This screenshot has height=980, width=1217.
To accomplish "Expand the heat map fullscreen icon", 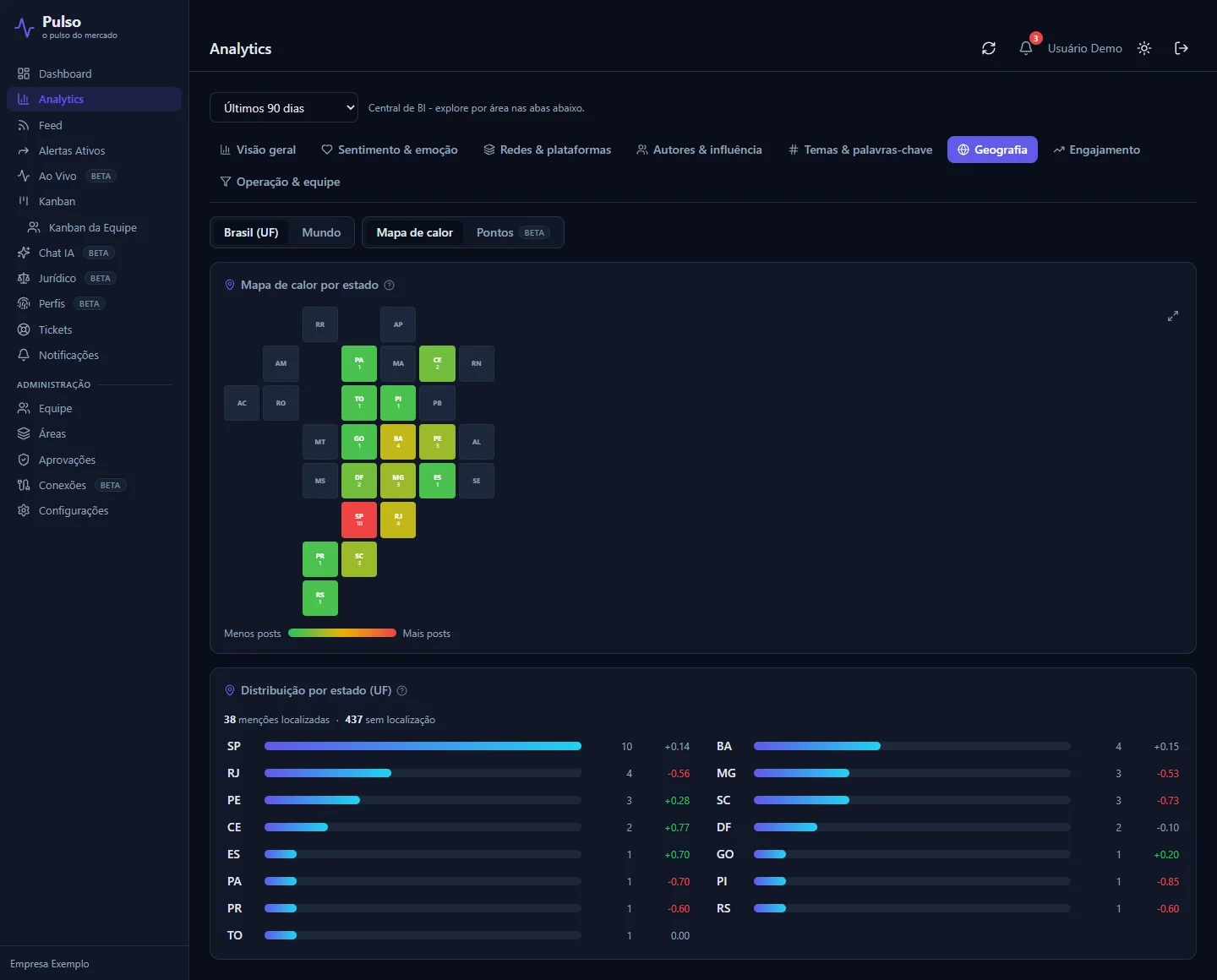I will tap(1173, 316).
